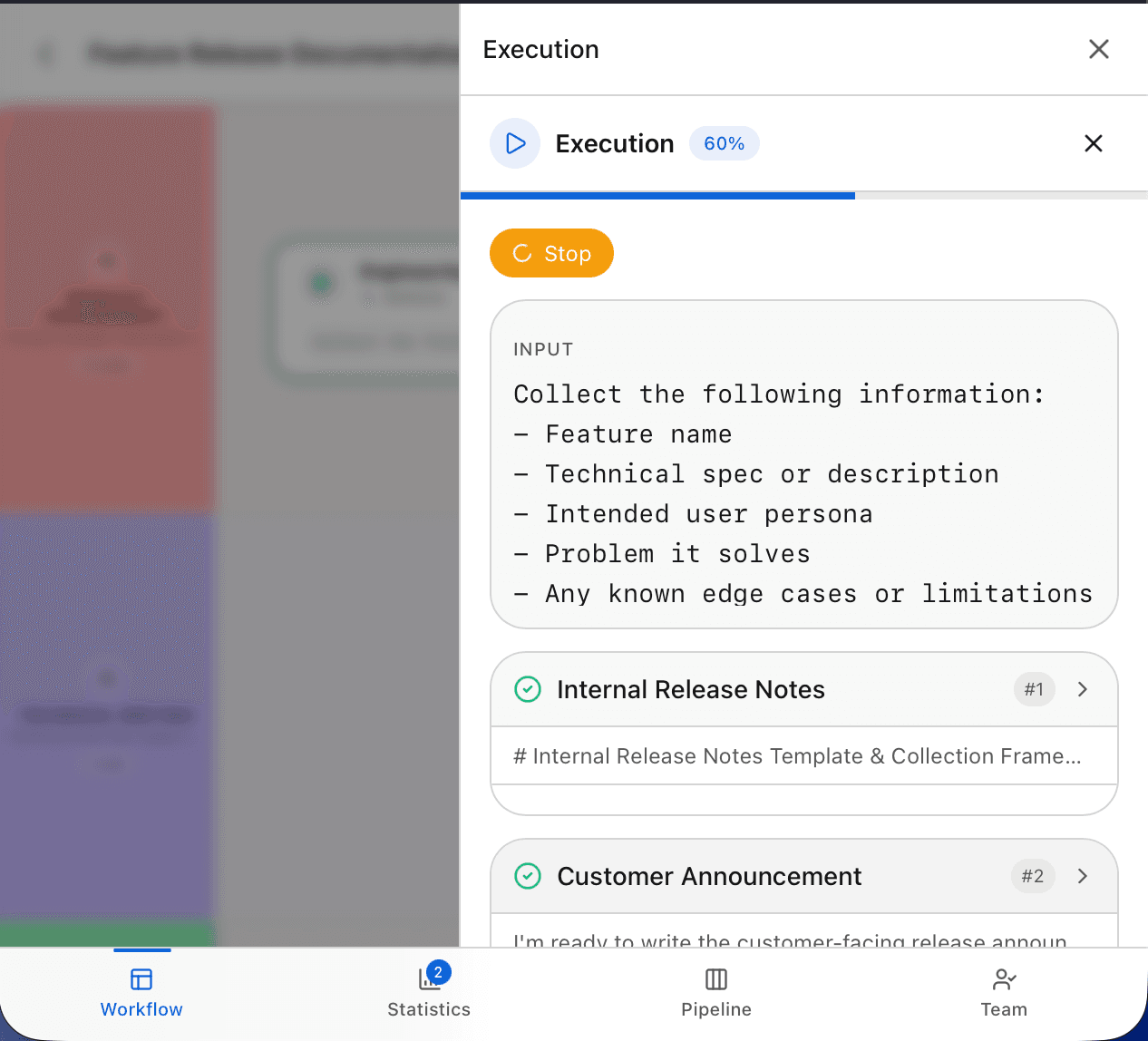Image resolution: width=1148 pixels, height=1041 pixels.
Task: Click the green checkmark on Internal Release Notes
Action: (x=529, y=689)
